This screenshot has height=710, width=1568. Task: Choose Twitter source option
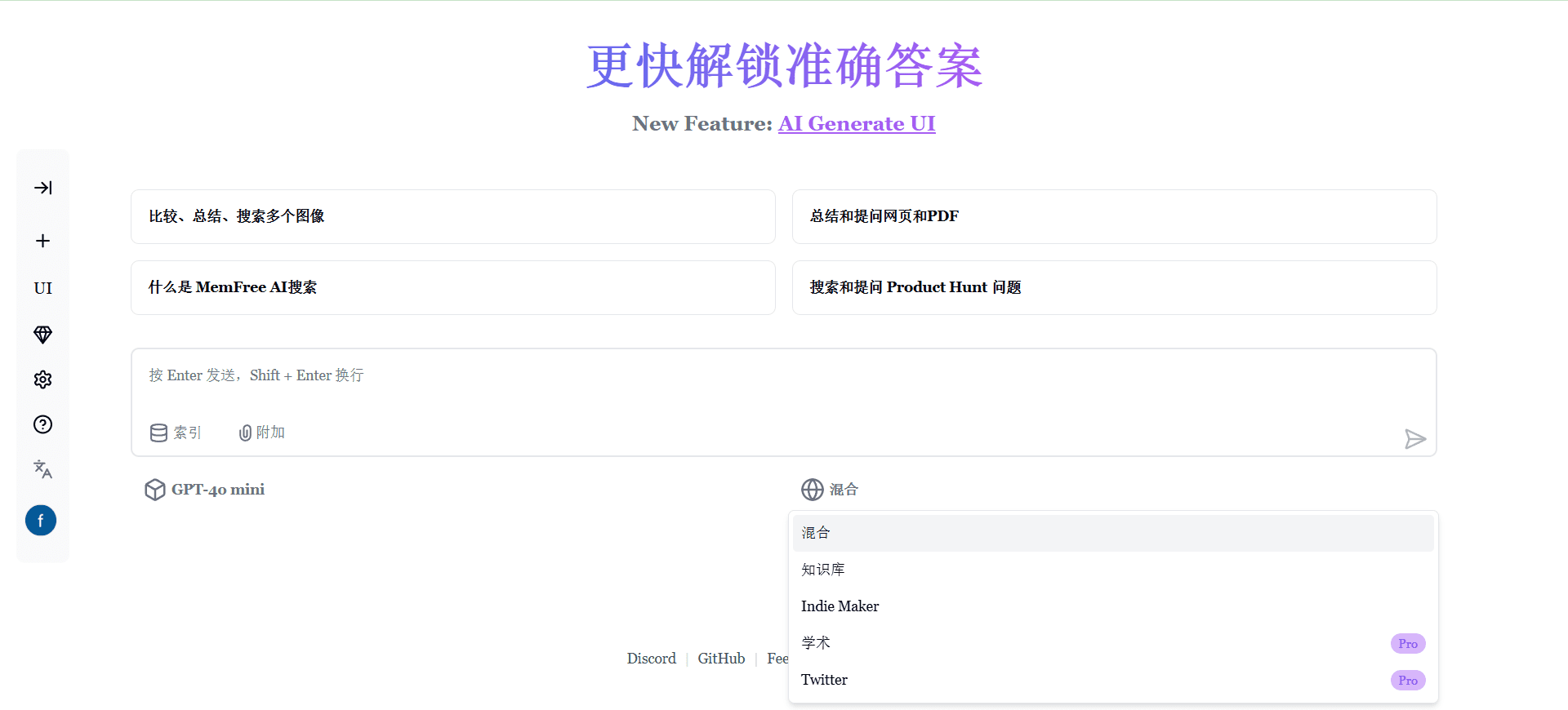pyautogui.click(x=1113, y=680)
